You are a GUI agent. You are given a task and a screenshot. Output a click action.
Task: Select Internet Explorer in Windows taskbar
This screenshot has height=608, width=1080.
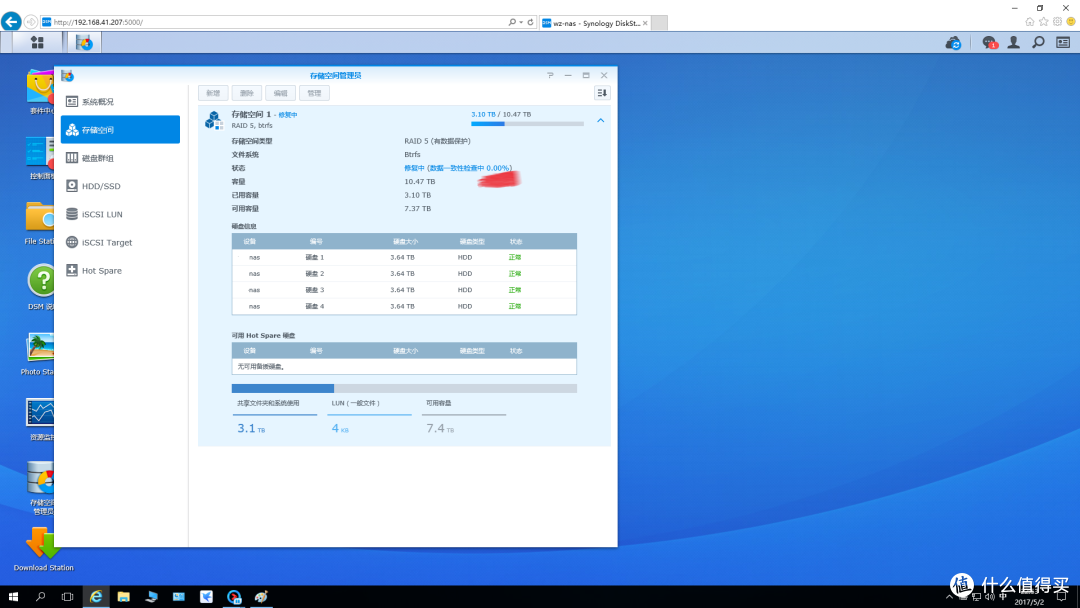coord(96,597)
